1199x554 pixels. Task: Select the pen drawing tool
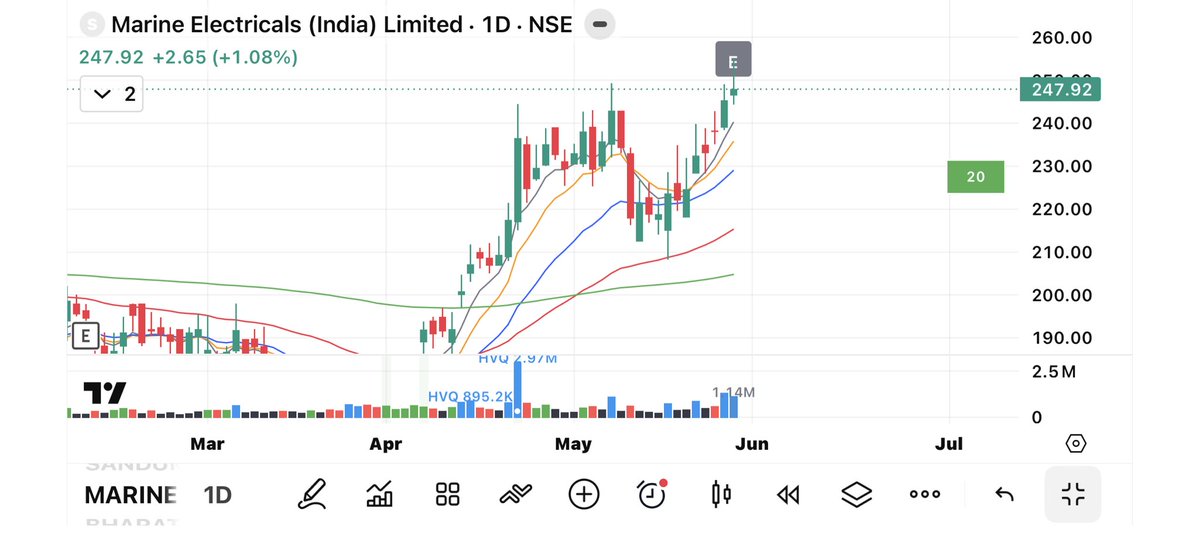tap(311, 494)
